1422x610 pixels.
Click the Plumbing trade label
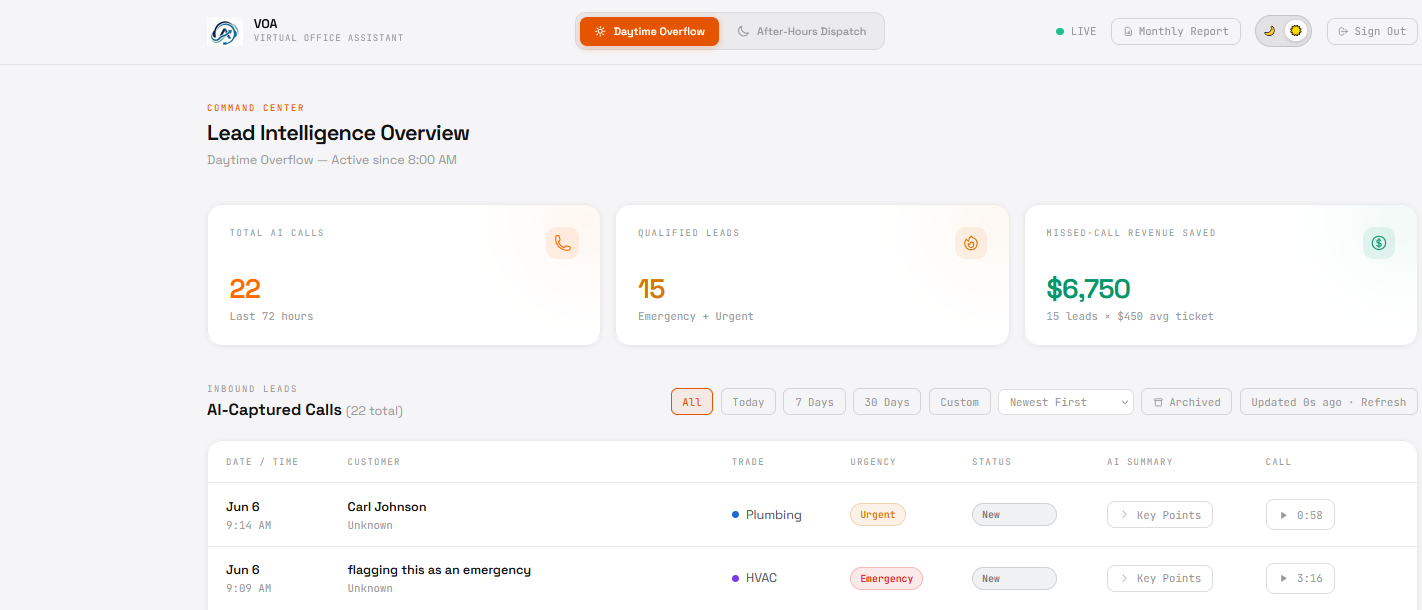point(773,515)
